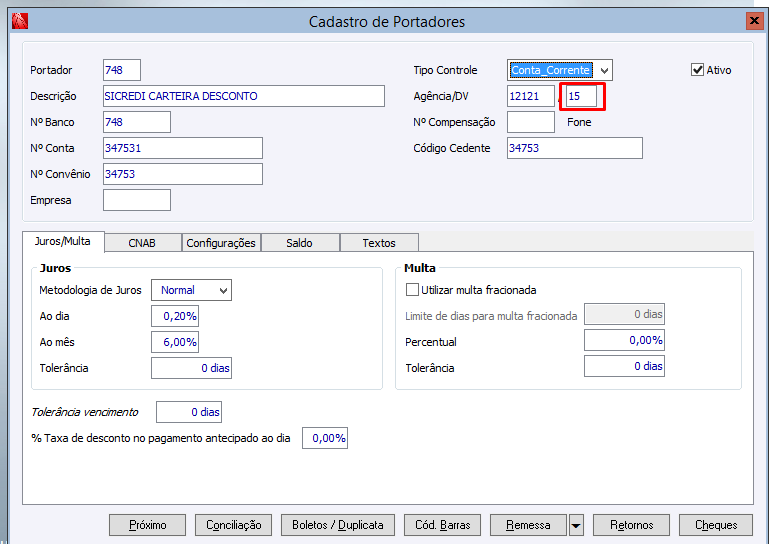The width and height of the screenshot is (771, 544).
Task: Click the Limite de dias multa fracionada field
Action: [624, 314]
